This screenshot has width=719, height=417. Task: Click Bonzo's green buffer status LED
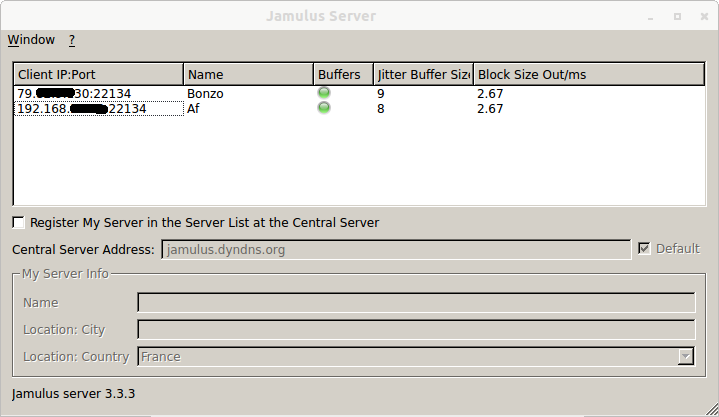[x=323, y=93]
